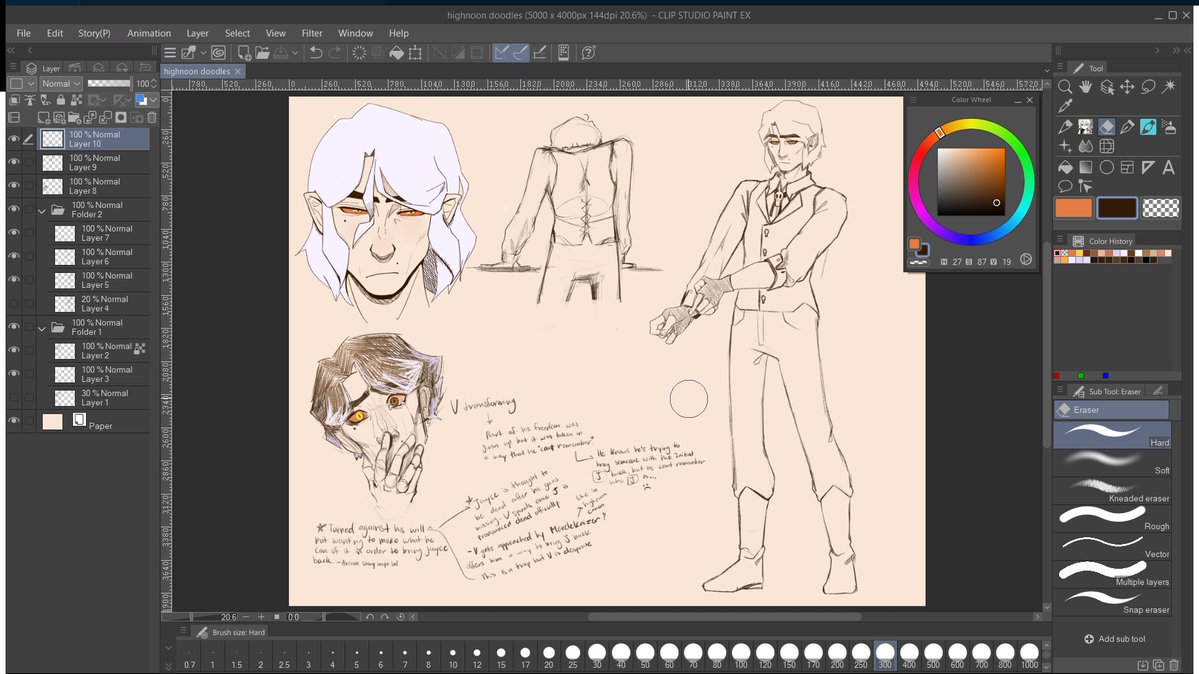1199x674 pixels.
Task: Open the Select menu
Action: (237, 33)
